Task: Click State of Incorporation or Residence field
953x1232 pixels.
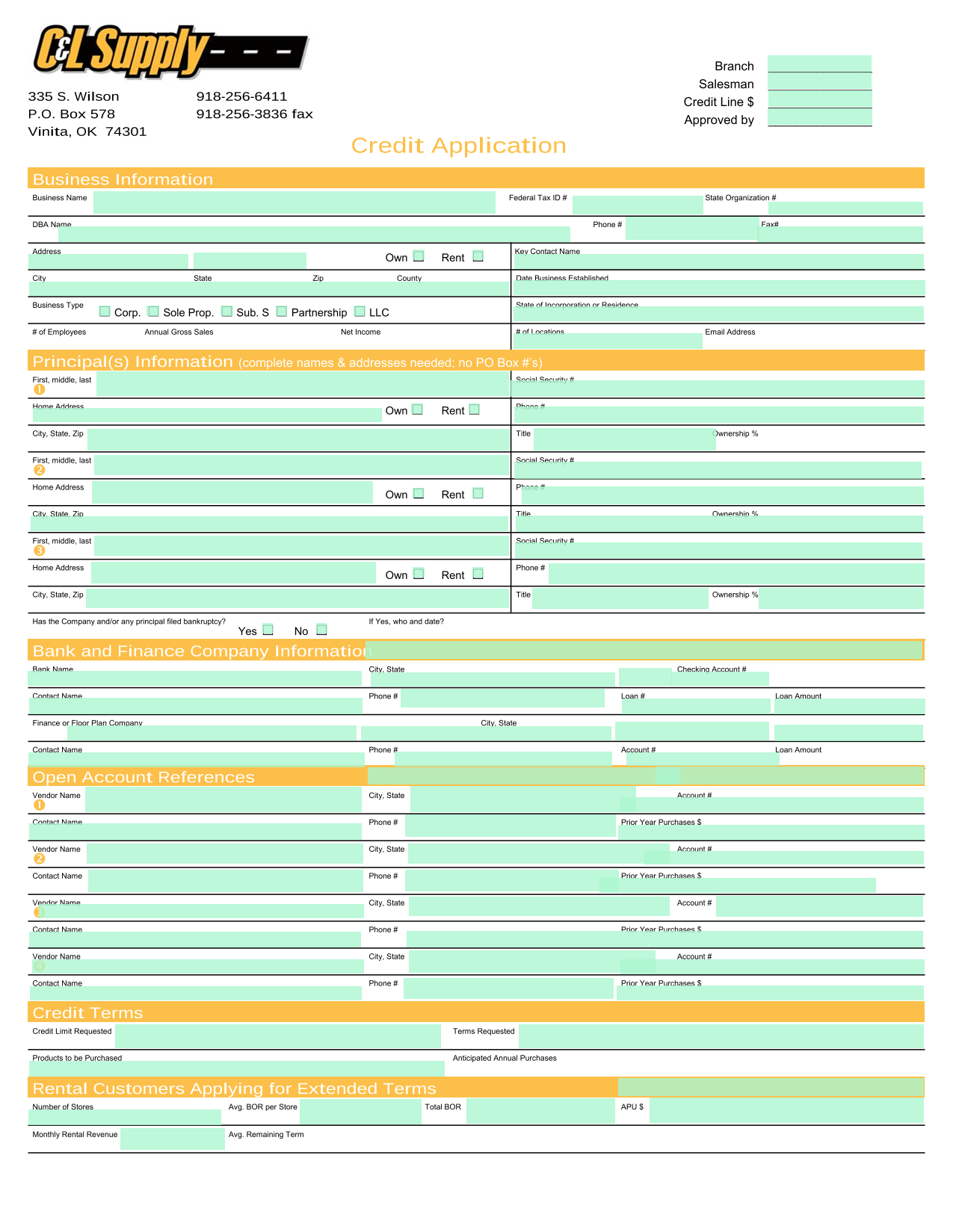Action: [718, 314]
